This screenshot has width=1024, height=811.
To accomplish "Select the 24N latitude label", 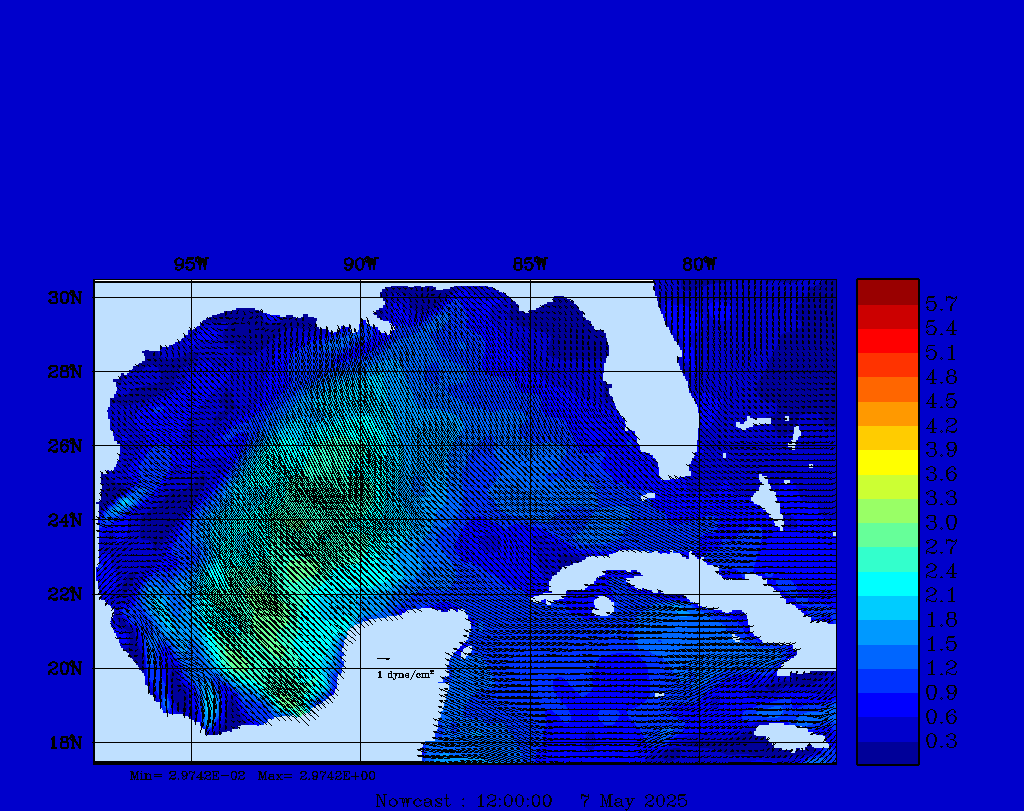I will pos(65,520).
